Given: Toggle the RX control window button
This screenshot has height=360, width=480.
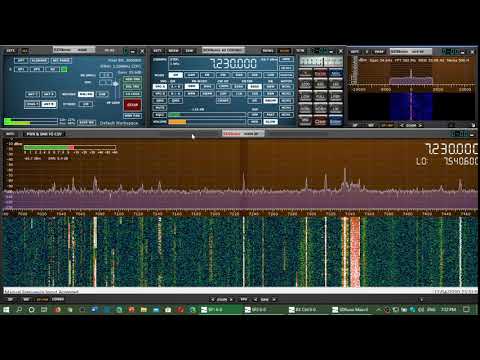Looking at the screenshot, I should tap(52, 69).
